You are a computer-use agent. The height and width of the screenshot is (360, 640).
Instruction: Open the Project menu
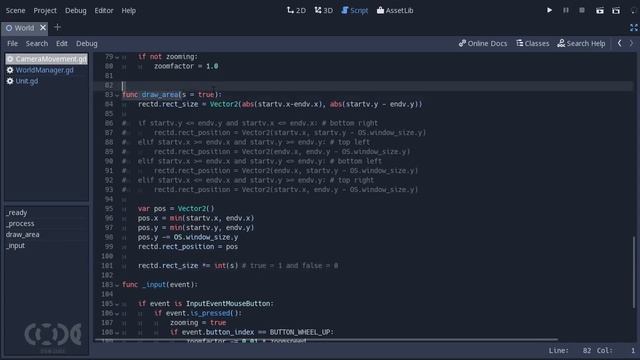[45, 11]
